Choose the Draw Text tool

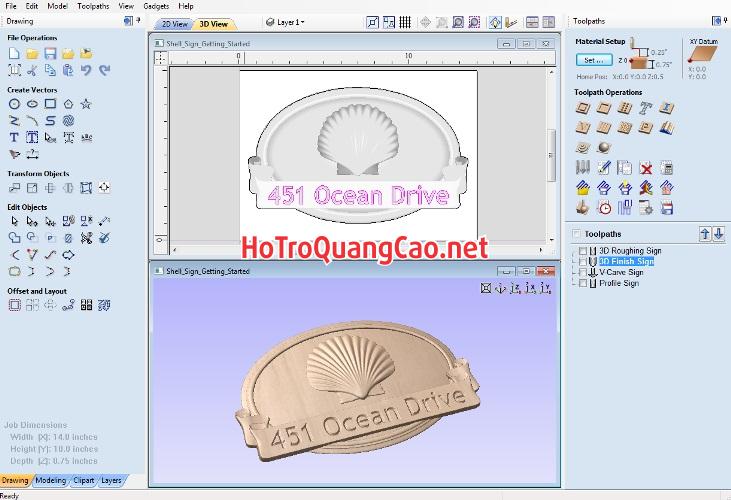coord(14,137)
